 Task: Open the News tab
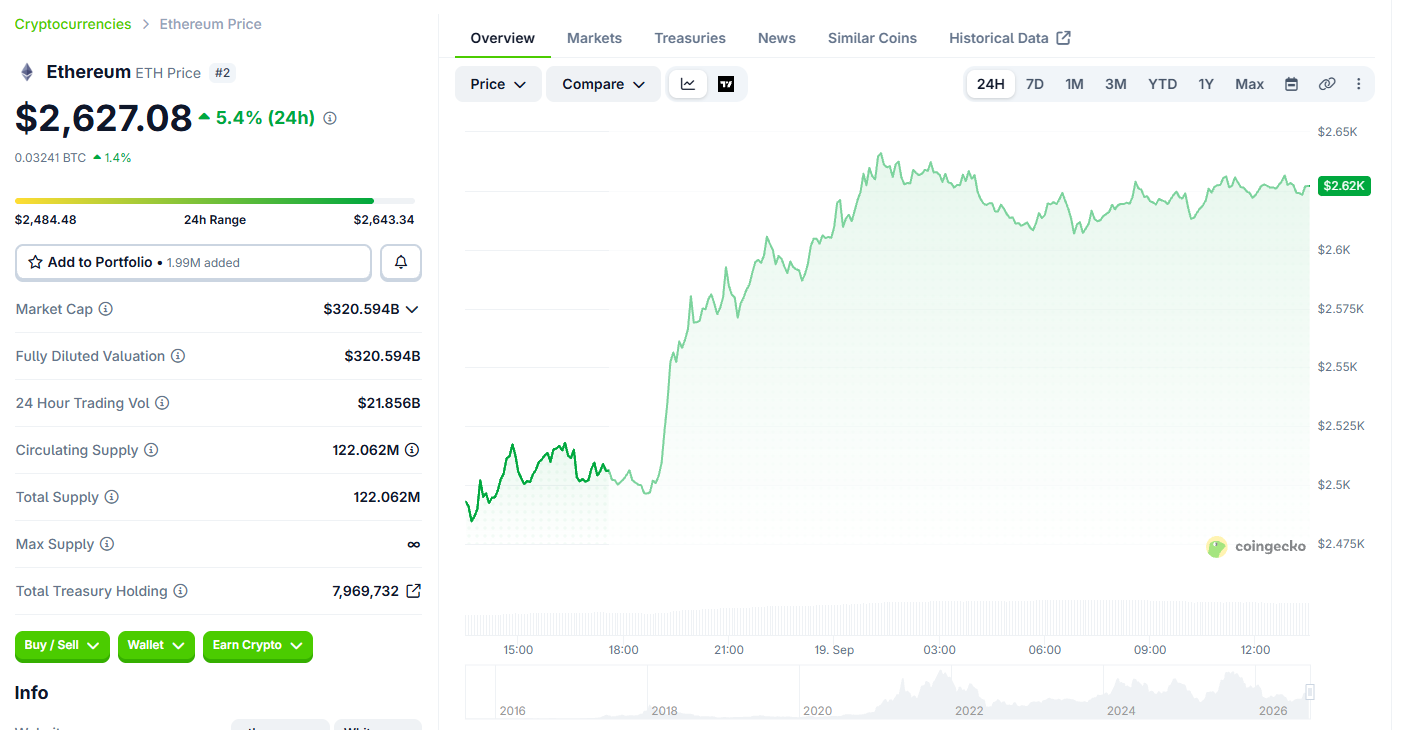pyautogui.click(x=777, y=38)
